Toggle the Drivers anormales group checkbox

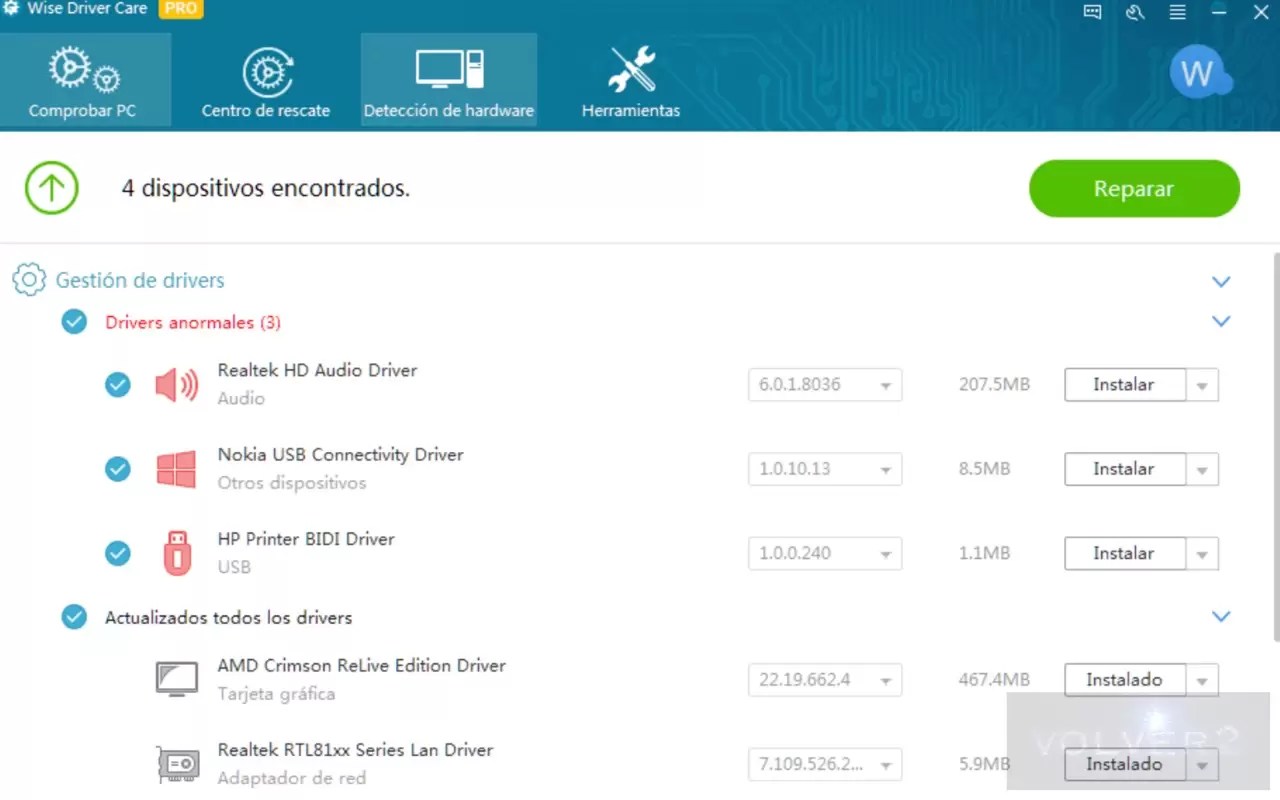pos(74,322)
